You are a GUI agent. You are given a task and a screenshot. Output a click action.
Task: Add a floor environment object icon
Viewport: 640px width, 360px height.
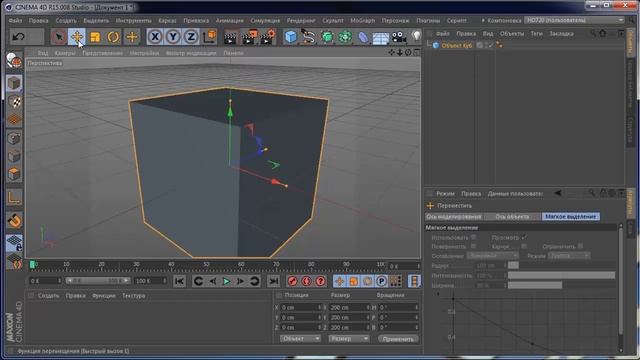point(380,37)
